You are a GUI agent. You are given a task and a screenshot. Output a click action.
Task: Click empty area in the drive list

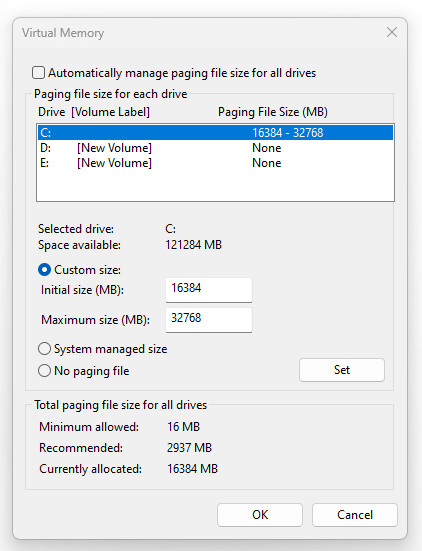tap(215, 186)
